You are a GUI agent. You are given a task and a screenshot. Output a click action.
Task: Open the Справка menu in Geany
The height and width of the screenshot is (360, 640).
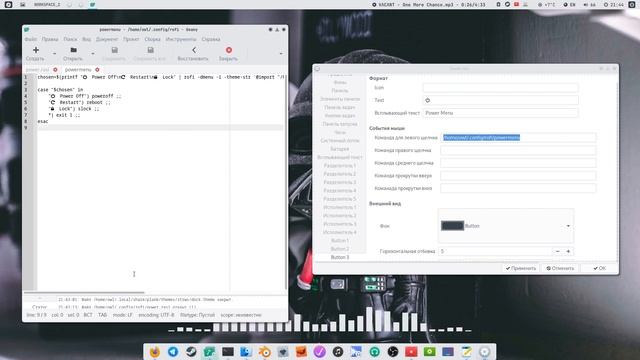[x=211, y=39]
